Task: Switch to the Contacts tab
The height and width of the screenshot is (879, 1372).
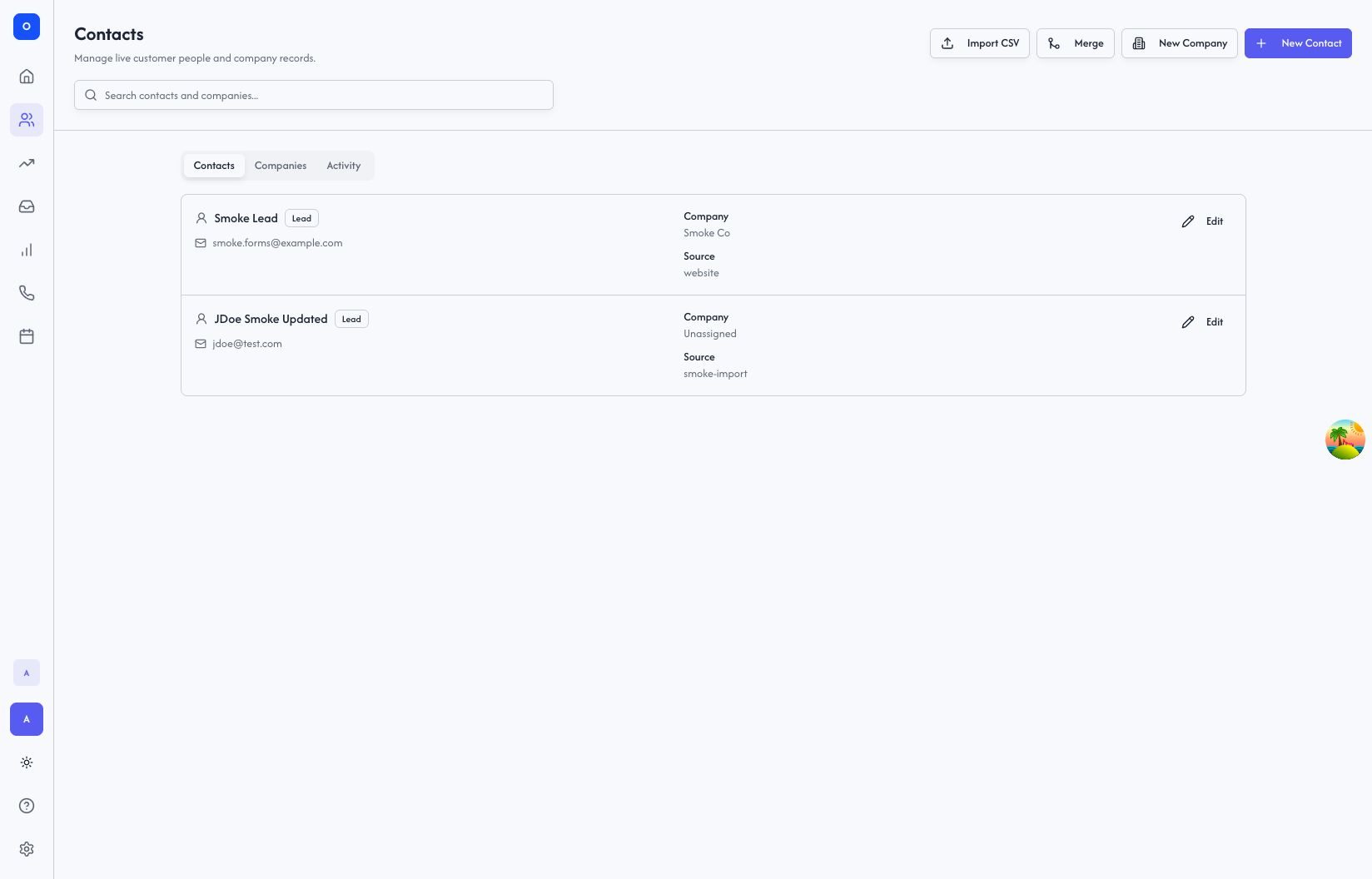Action: [x=214, y=166]
